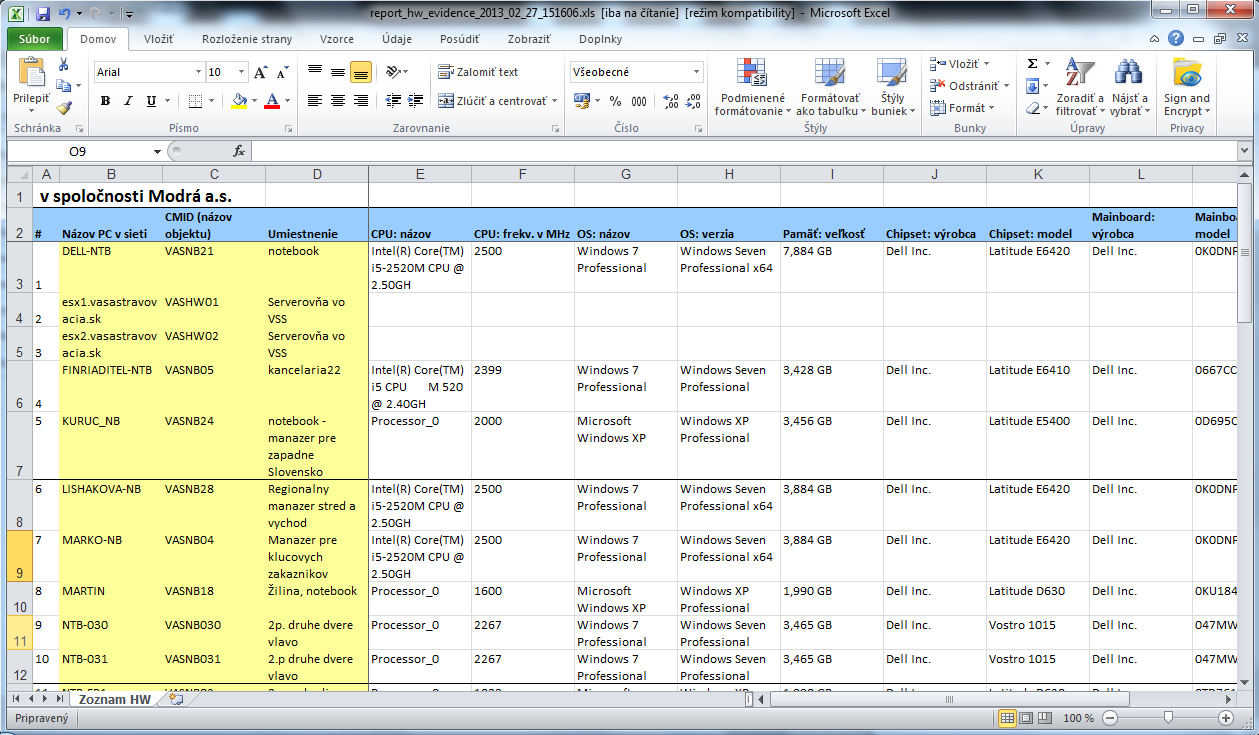Open the Name Box dropdown arrow
This screenshot has height=735, width=1259.
click(157, 151)
